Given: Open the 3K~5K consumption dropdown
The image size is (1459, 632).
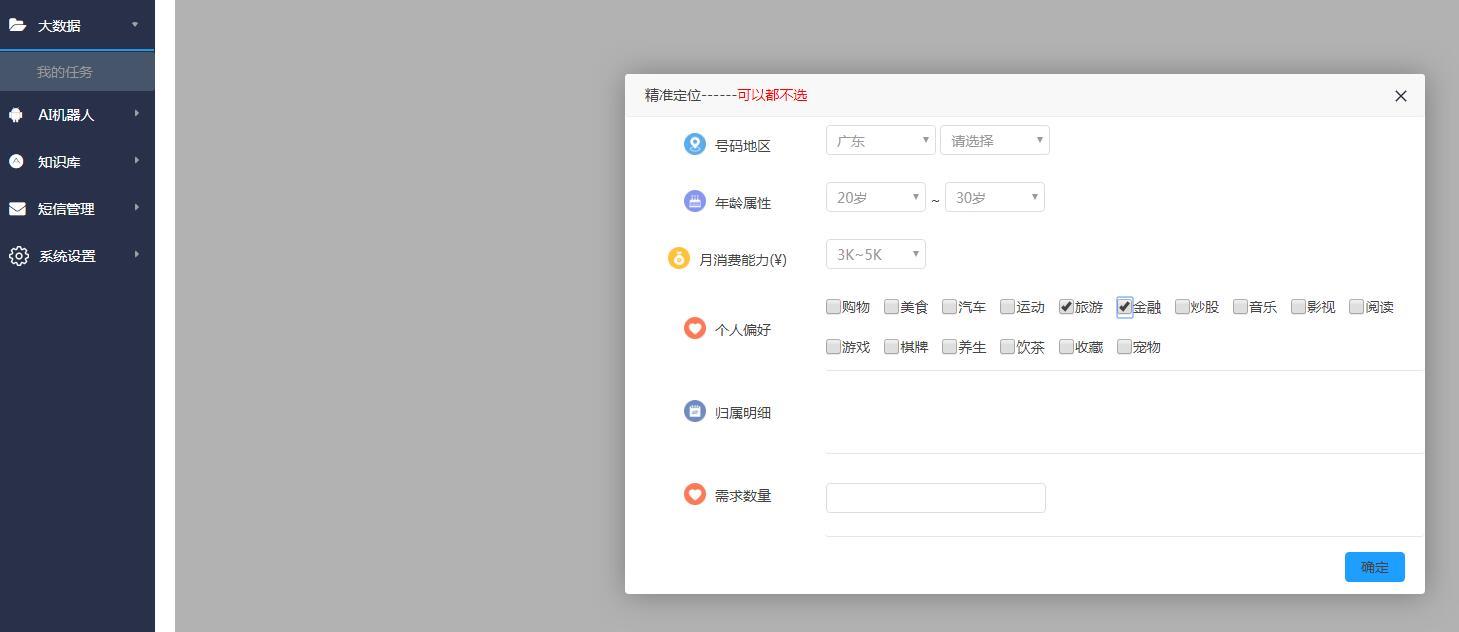Looking at the screenshot, I should [874, 254].
